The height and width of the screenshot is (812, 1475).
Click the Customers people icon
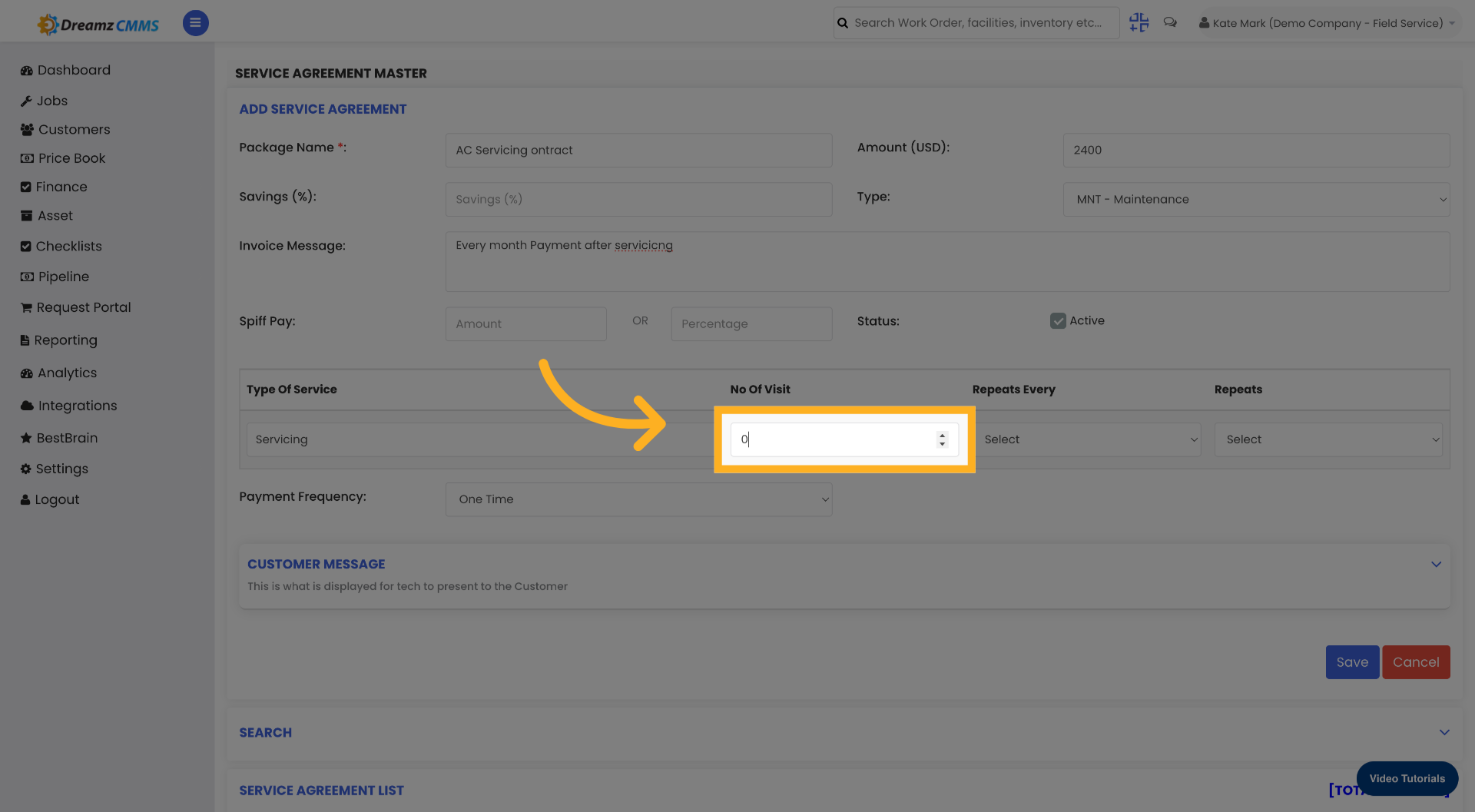pos(27,130)
